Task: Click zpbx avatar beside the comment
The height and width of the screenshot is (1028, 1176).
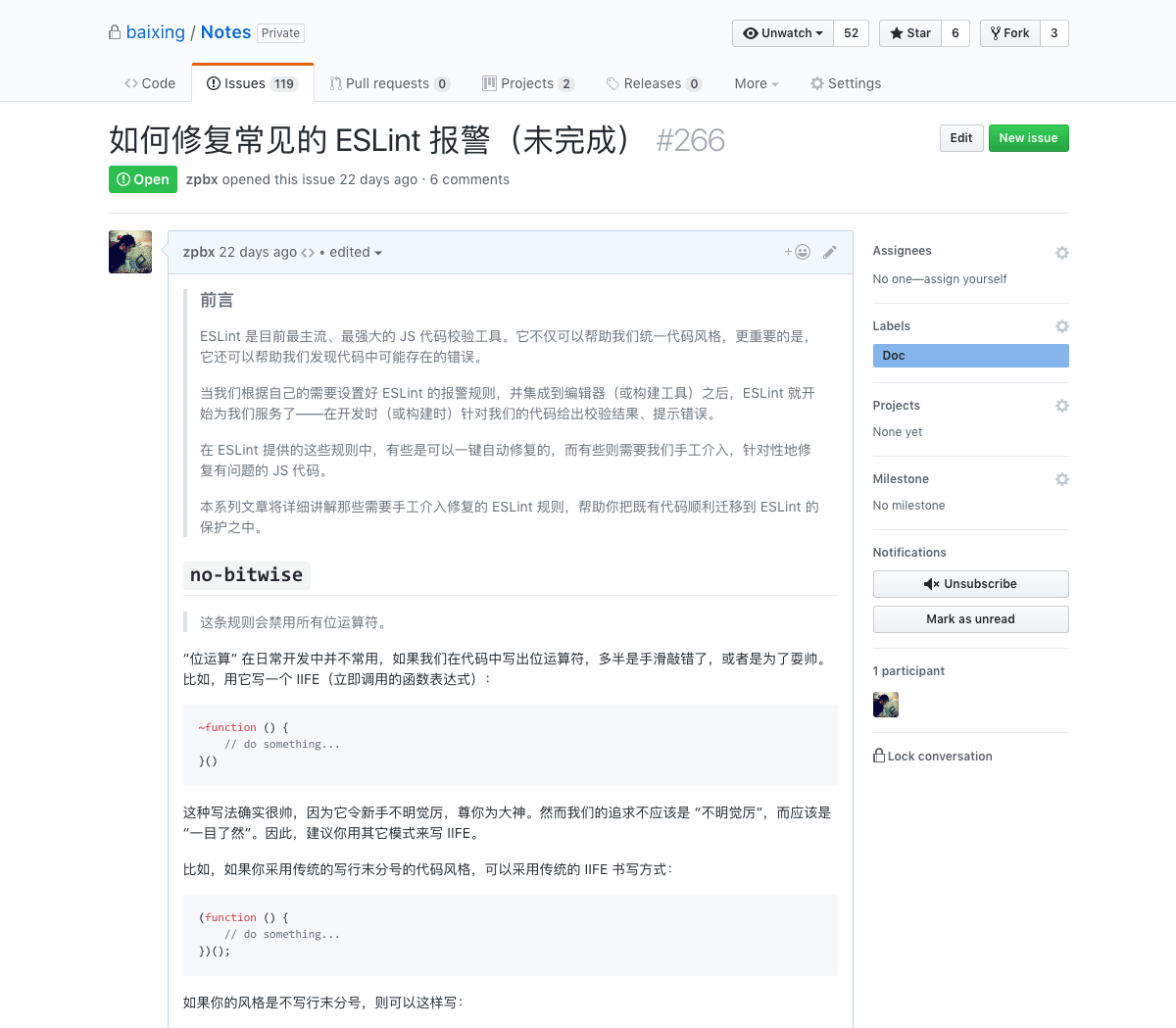Action: coord(130,252)
